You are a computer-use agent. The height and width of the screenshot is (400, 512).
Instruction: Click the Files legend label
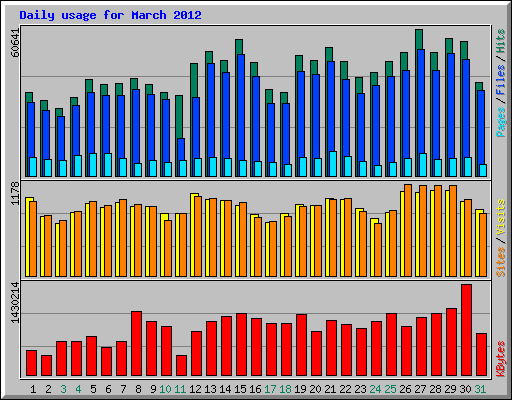click(501, 80)
